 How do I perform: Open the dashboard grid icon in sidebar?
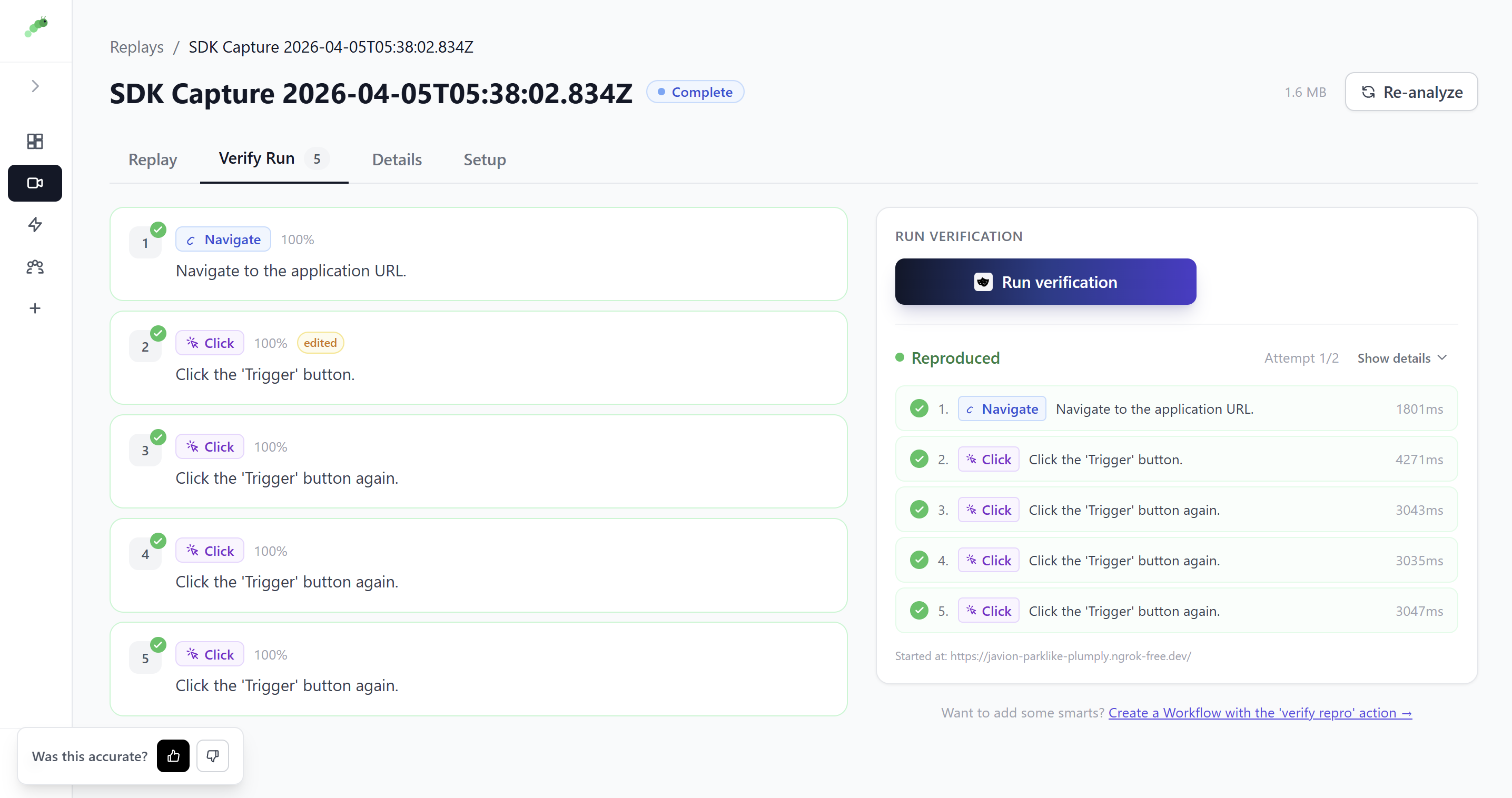35,141
